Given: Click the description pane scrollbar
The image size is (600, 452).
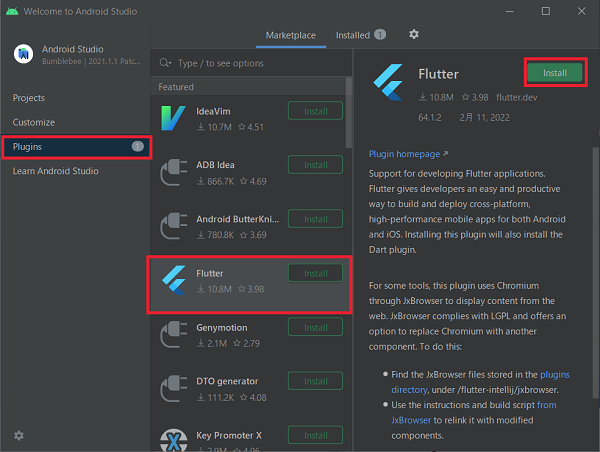Looking at the screenshot, I should tap(595, 272).
